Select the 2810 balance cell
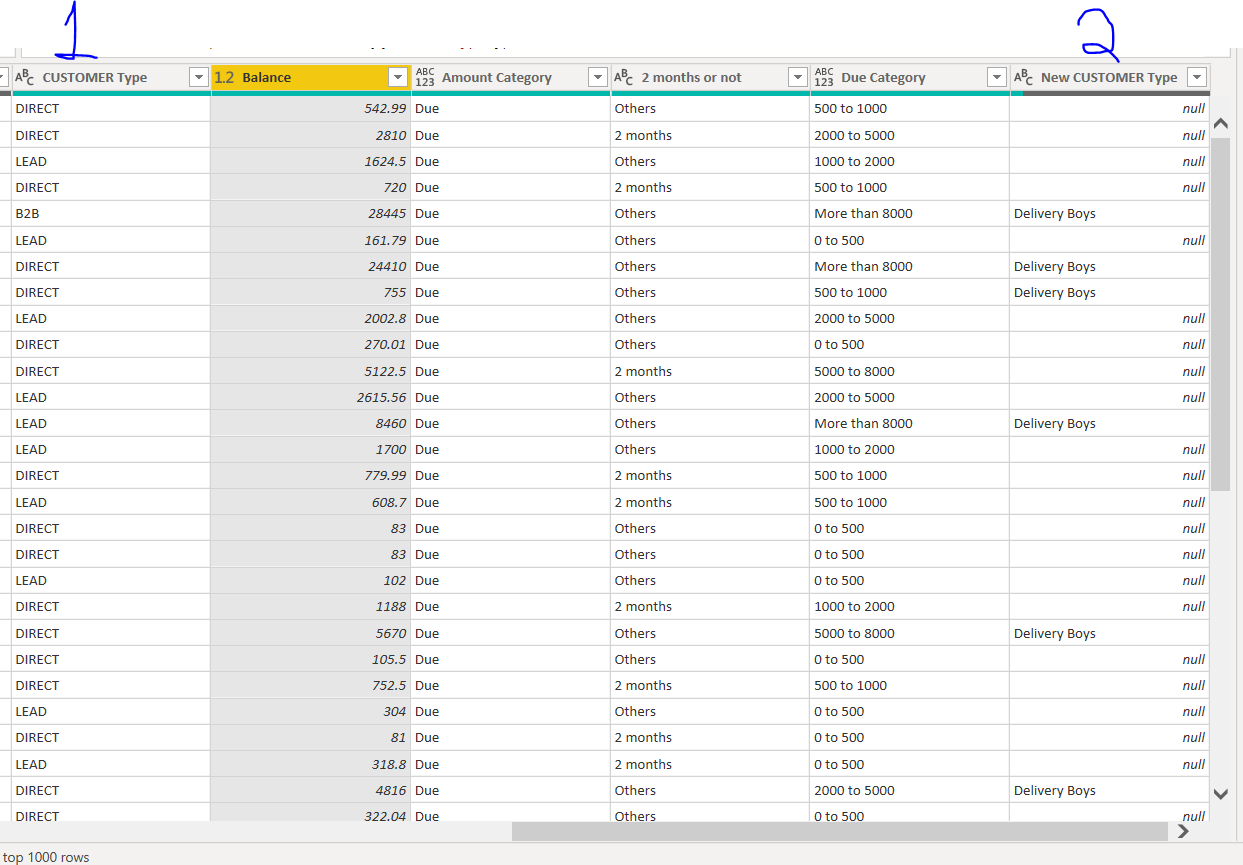This screenshot has height=865, width=1243. point(311,135)
